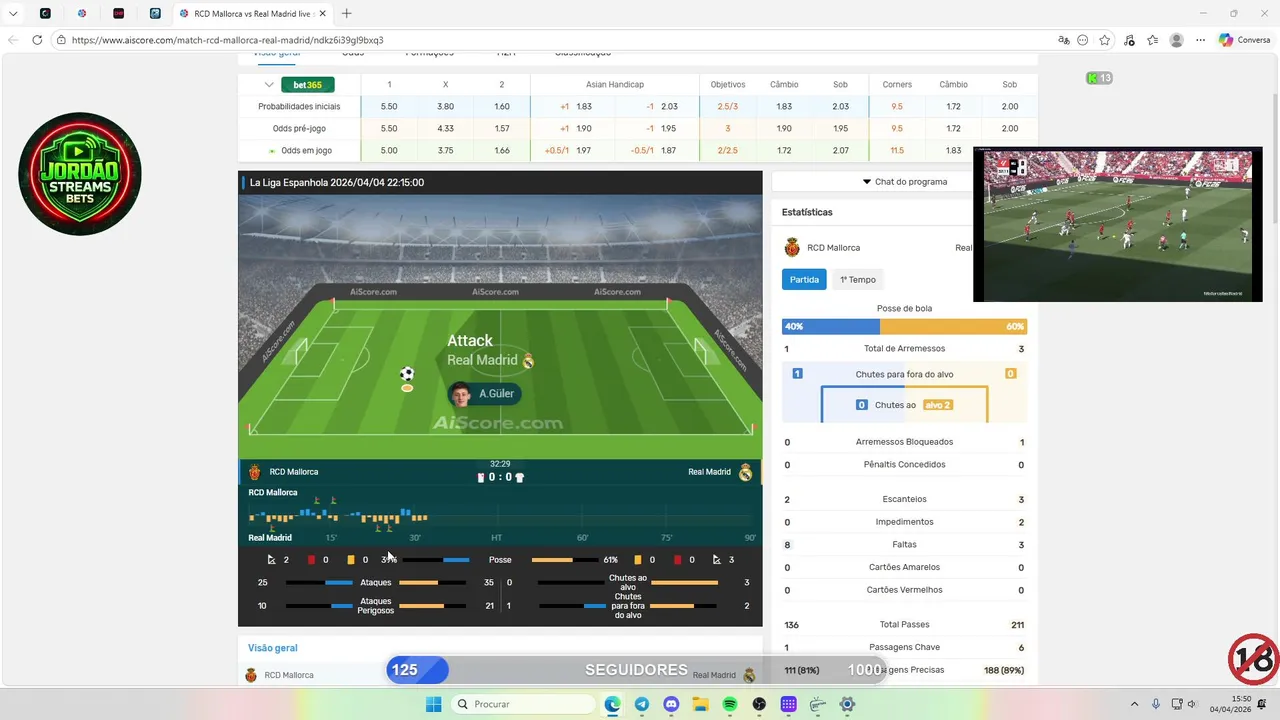Open the tab list dropdown arrow
The image size is (1280, 720).
13,13
